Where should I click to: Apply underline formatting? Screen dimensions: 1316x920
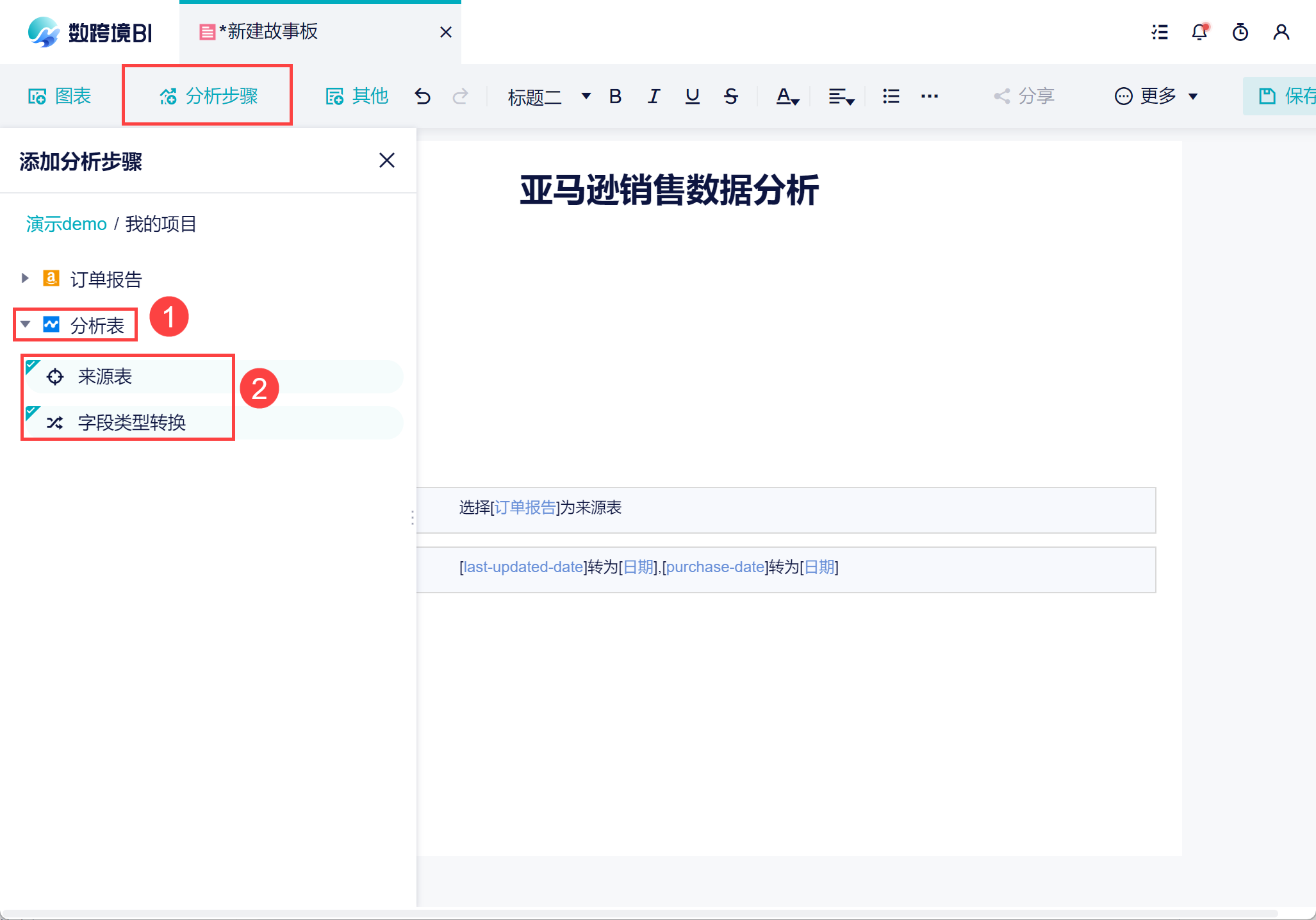coord(692,96)
